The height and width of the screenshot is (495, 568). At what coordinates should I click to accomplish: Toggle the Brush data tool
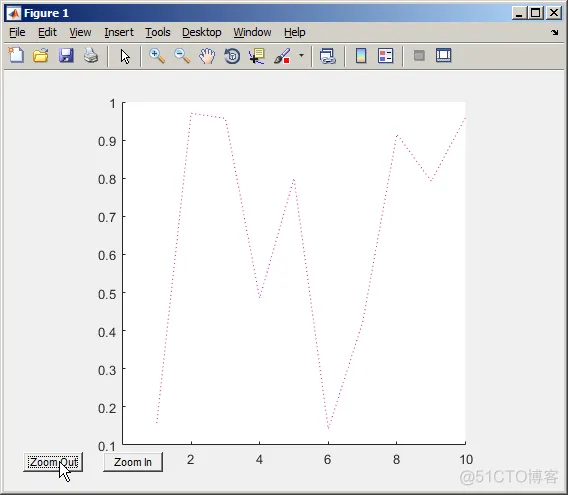282,56
